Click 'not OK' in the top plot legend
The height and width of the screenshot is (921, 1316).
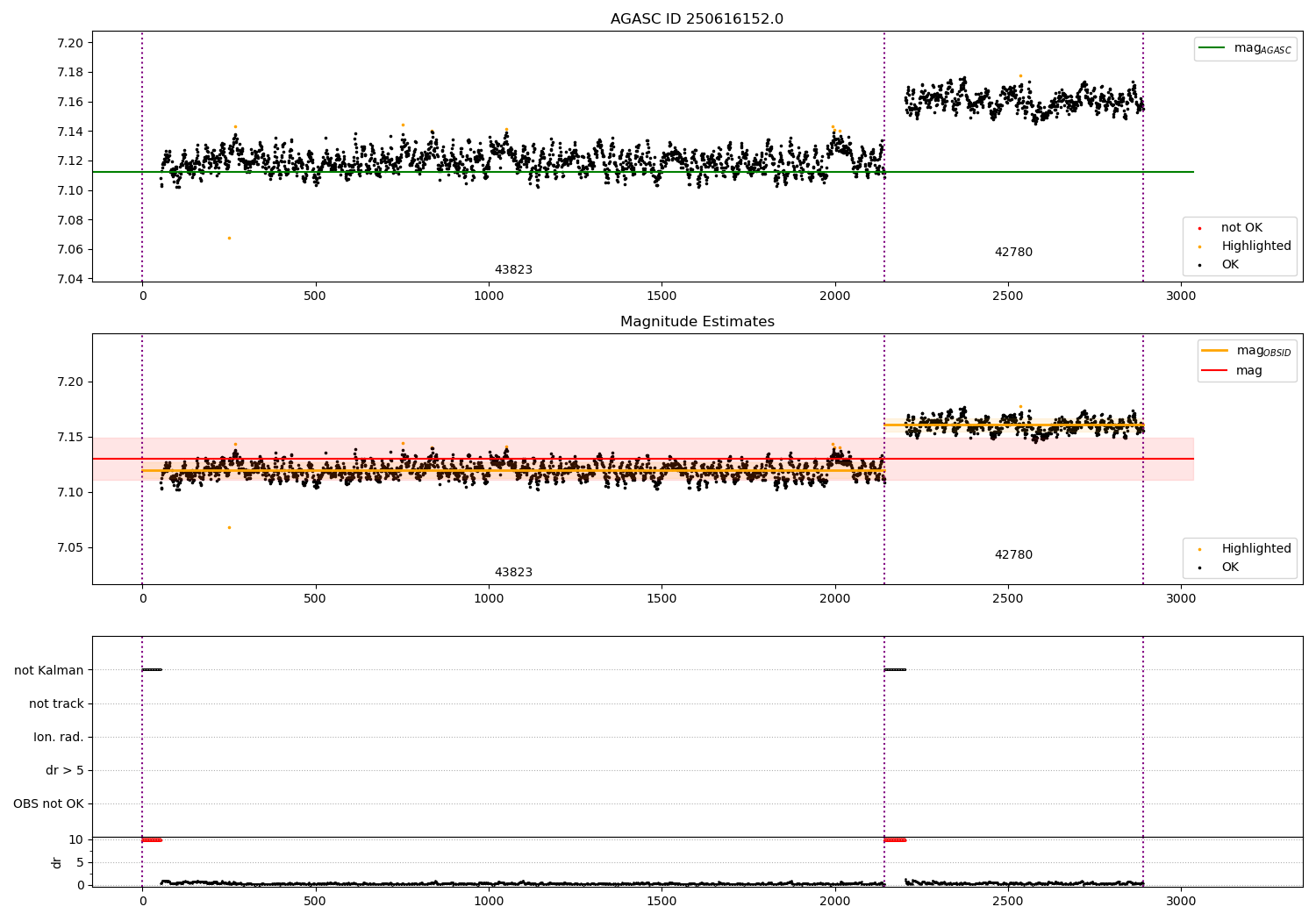tap(1231, 228)
